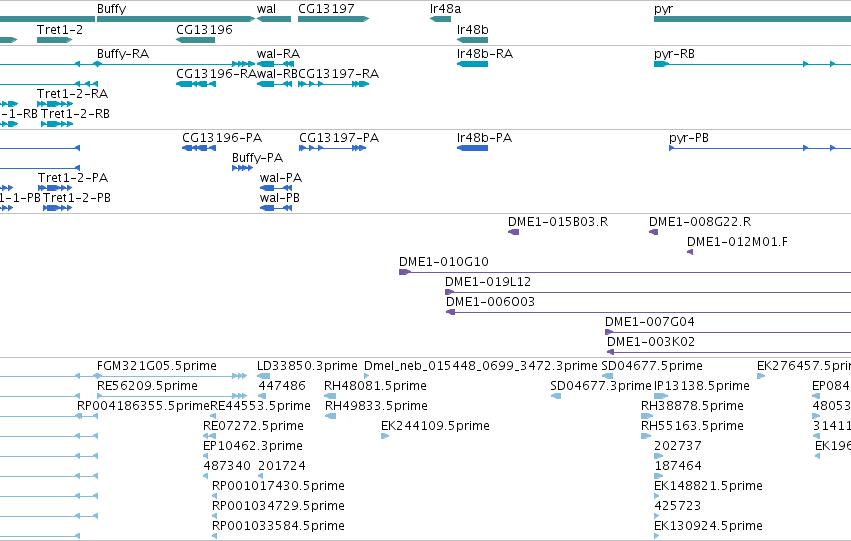Click the Tret1-2-PA feature

click(55, 188)
